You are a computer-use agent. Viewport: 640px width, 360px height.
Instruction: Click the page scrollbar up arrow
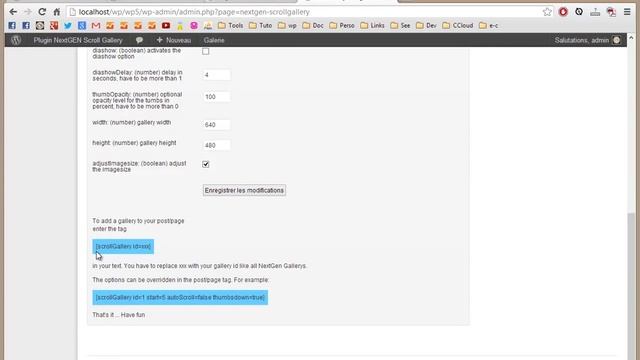(x=631, y=38)
